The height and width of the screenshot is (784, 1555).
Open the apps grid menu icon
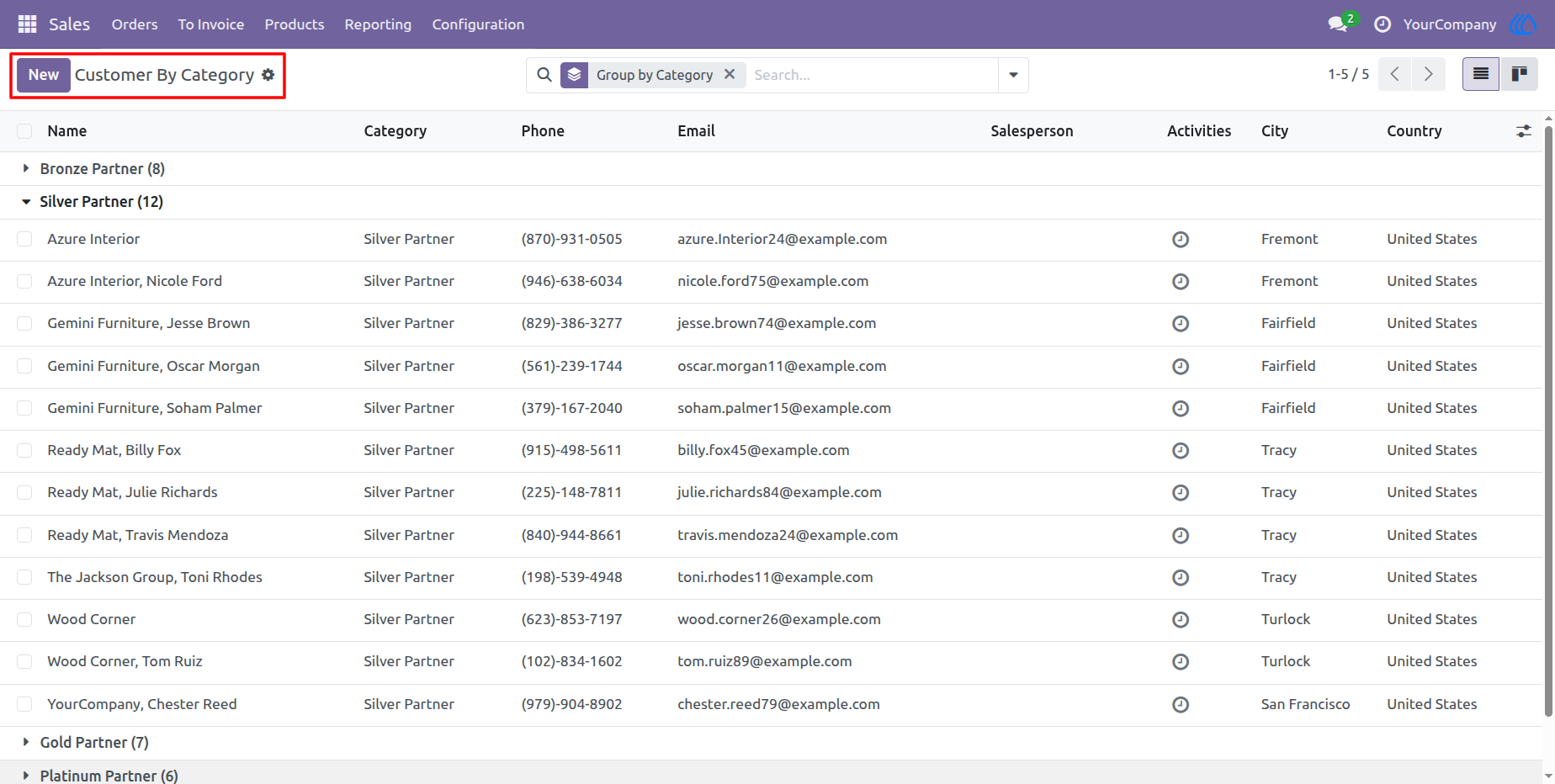coord(27,24)
